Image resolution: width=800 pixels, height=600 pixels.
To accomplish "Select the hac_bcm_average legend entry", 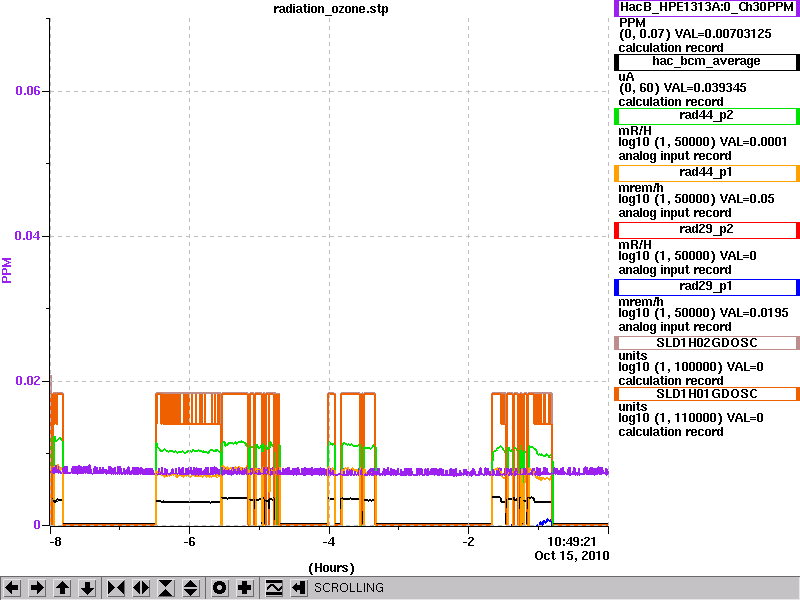I will coord(707,62).
